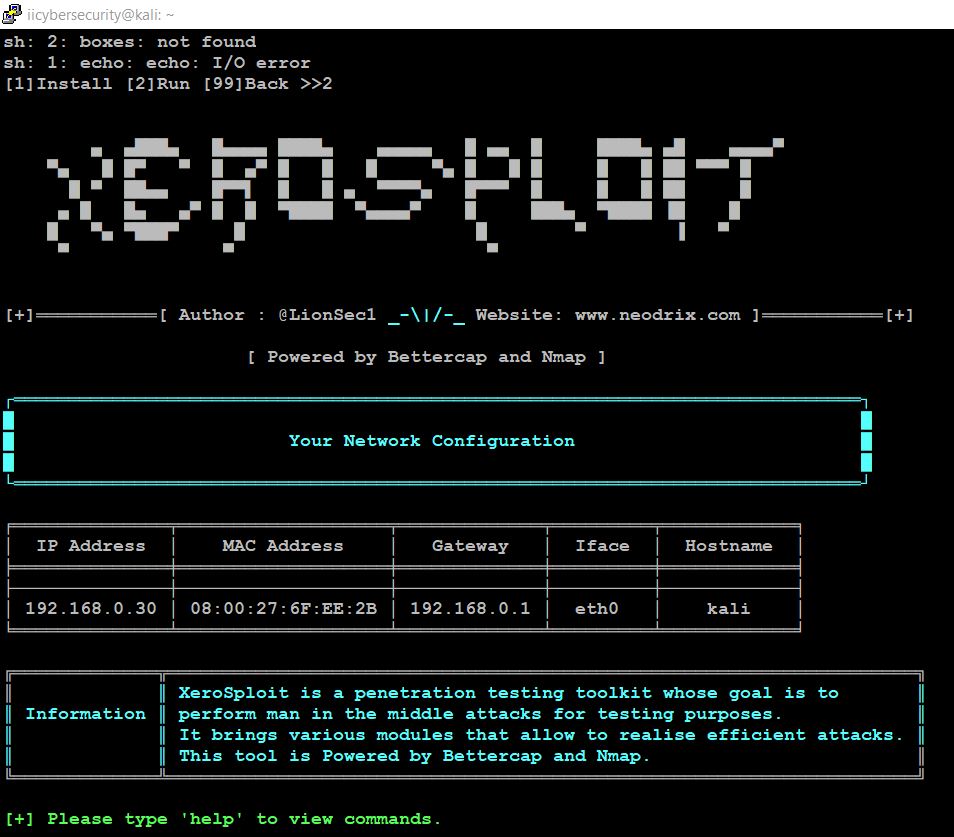This screenshot has height=837, width=954.
Task: Click the 'It brings various modules' line
Action: click(x=540, y=735)
